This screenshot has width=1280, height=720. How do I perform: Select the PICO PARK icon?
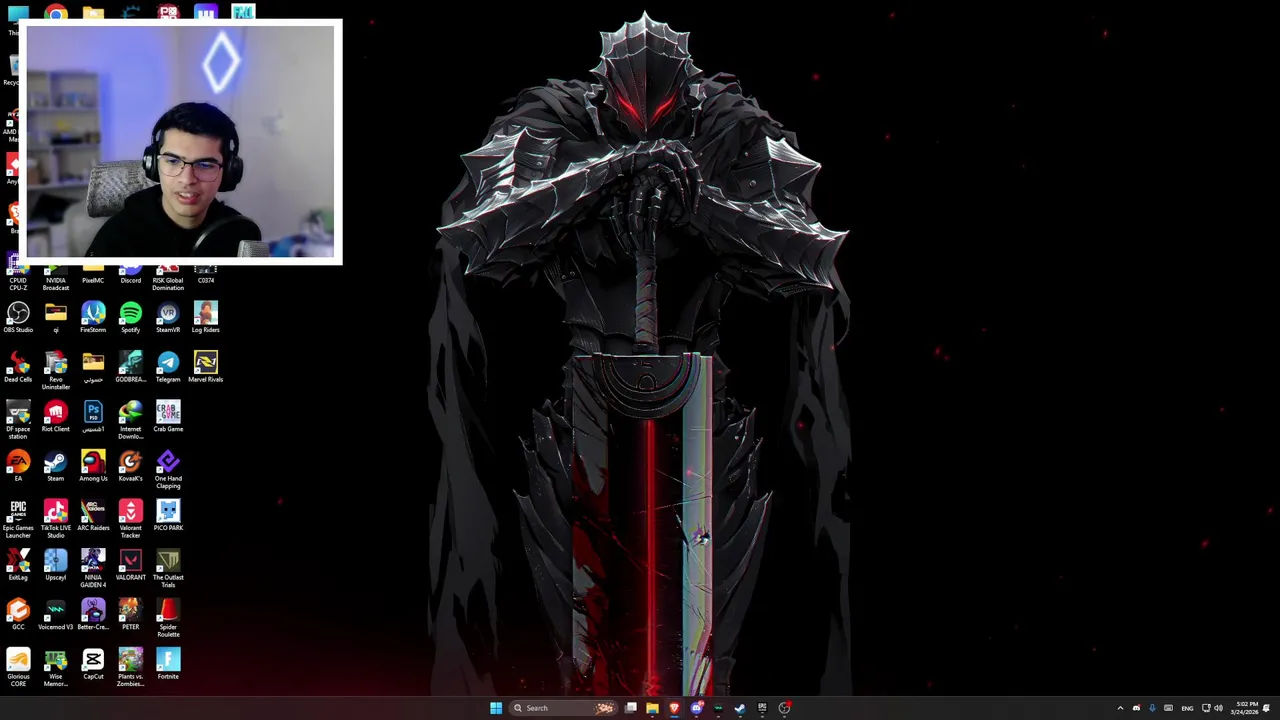pyautogui.click(x=168, y=513)
